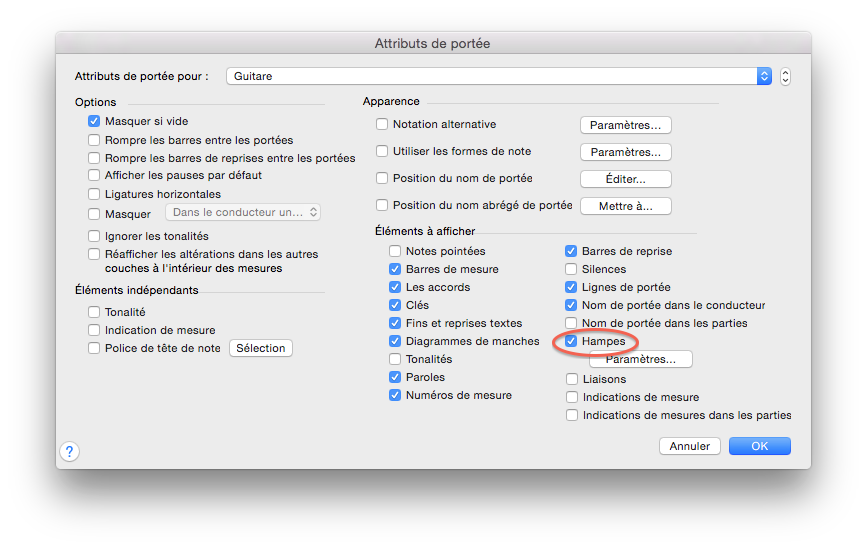Confirm the dialog with OK
This screenshot has width=867, height=549.
tap(759, 446)
